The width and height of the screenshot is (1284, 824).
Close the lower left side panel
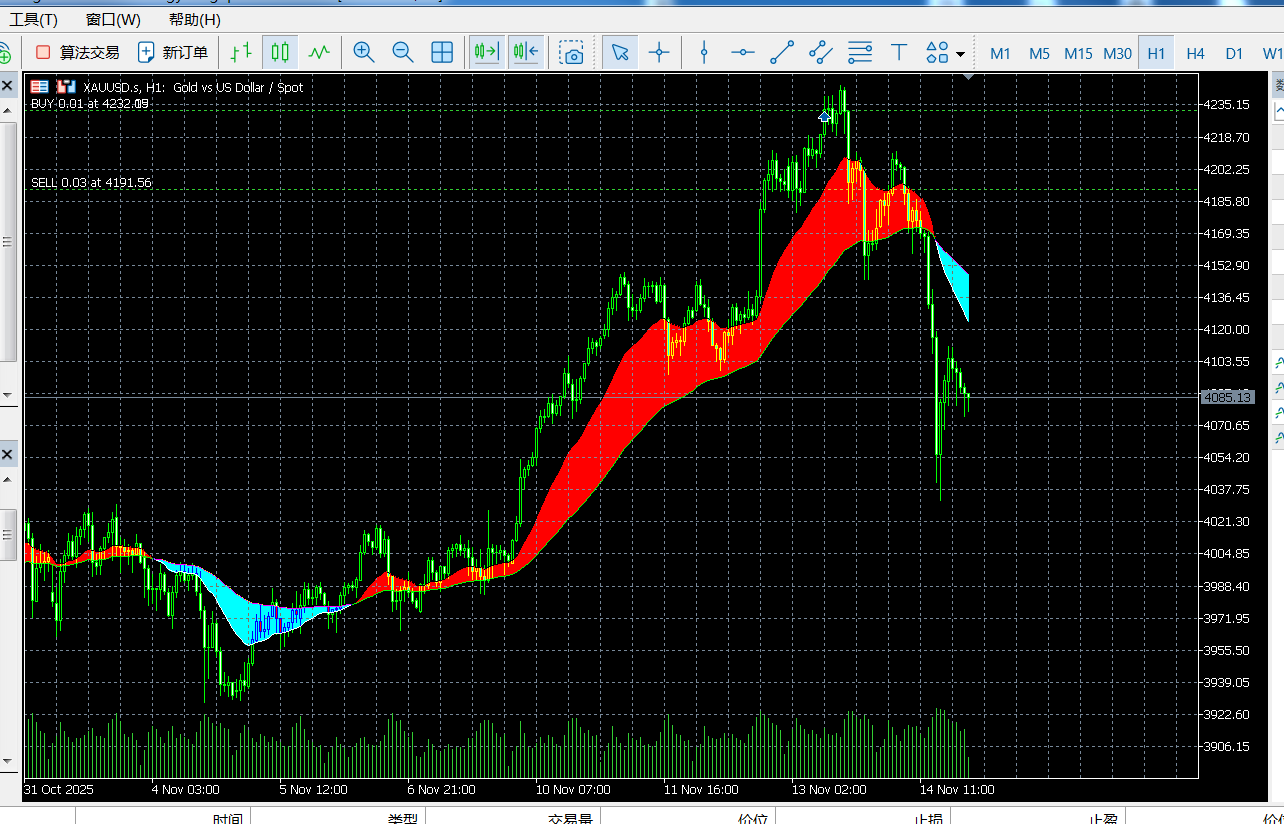[x=7, y=455]
